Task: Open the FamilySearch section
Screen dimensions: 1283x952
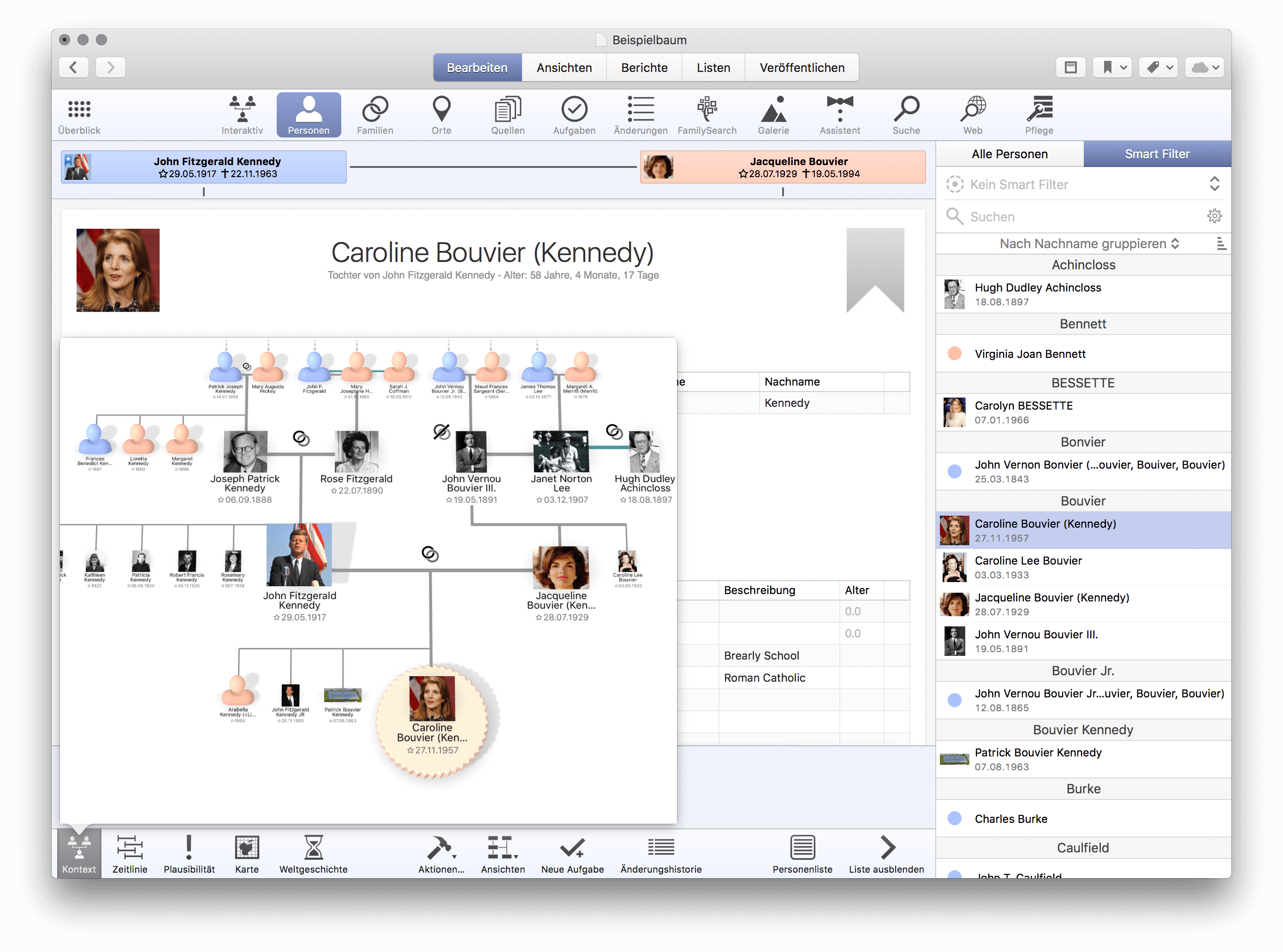Action: tap(707, 115)
